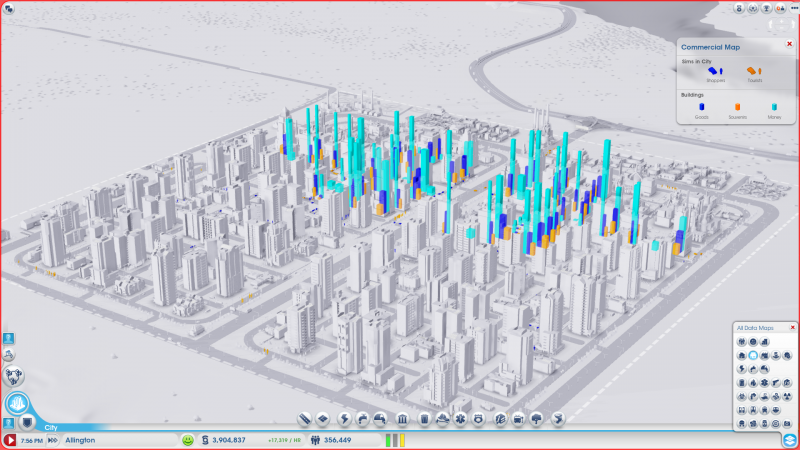The height and width of the screenshot is (450, 800).
Task: Close the Commercial Map panel
Action: pos(789,44)
